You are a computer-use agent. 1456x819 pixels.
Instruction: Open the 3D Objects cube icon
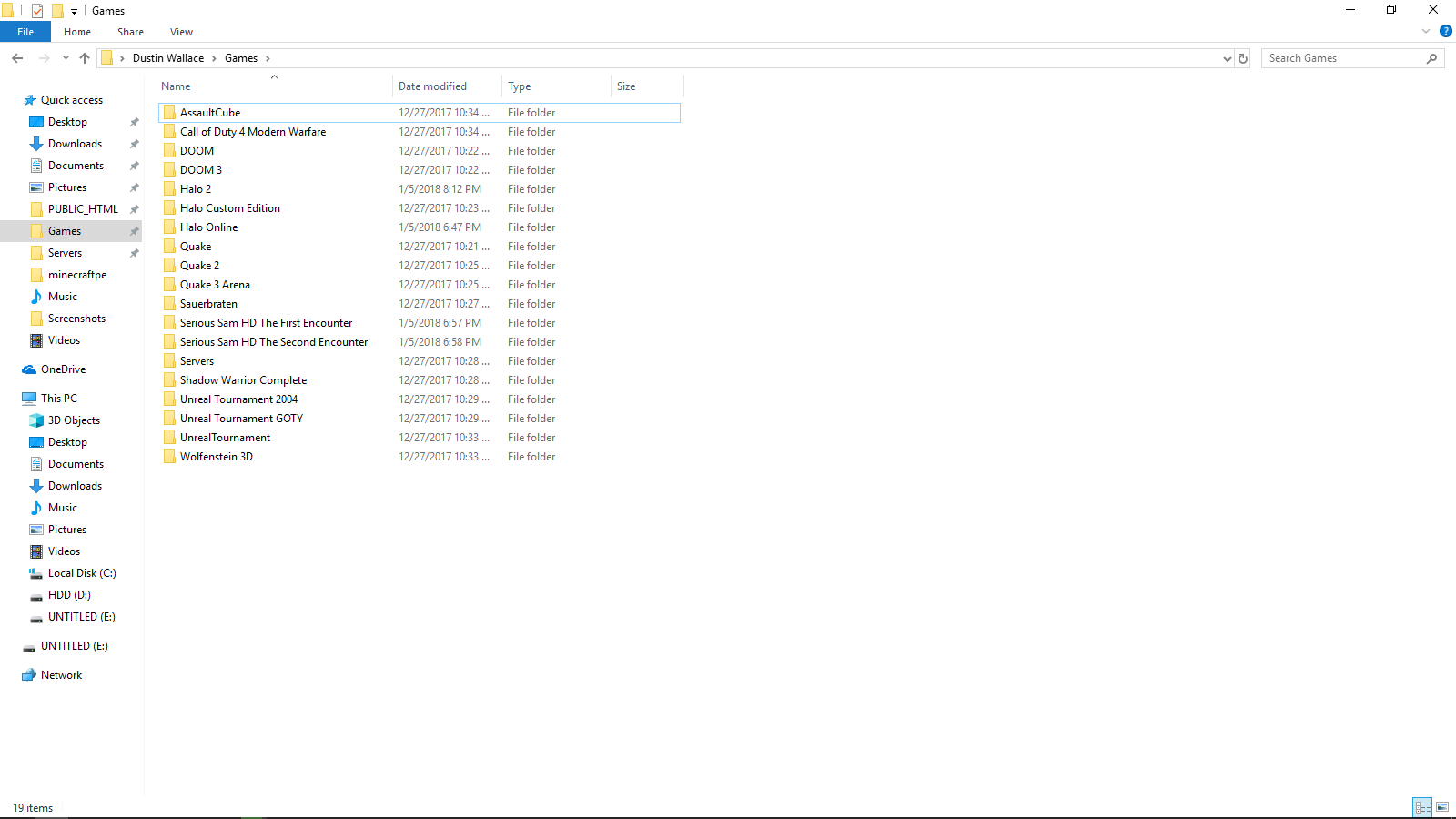tap(36, 420)
